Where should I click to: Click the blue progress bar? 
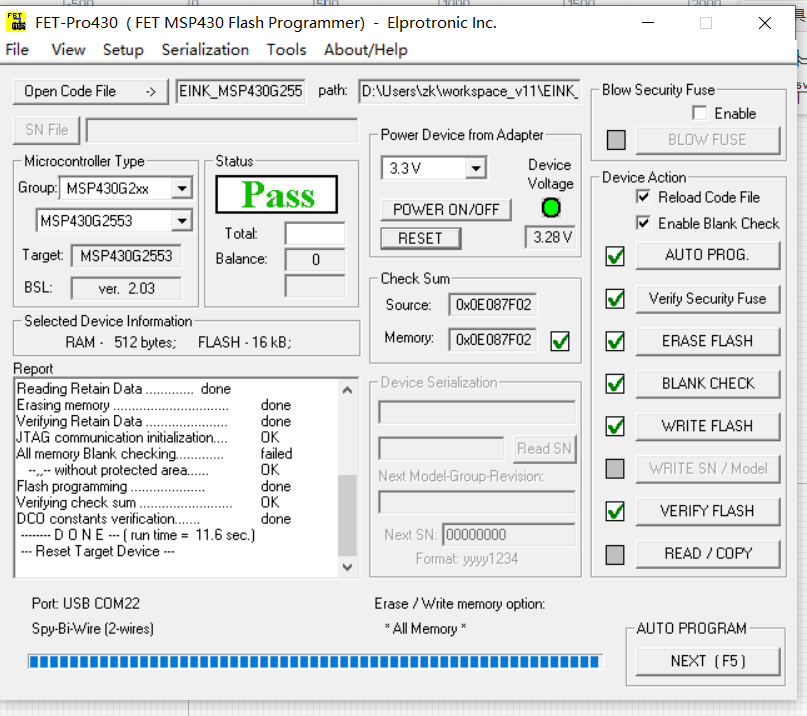click(x=315, y=661)
